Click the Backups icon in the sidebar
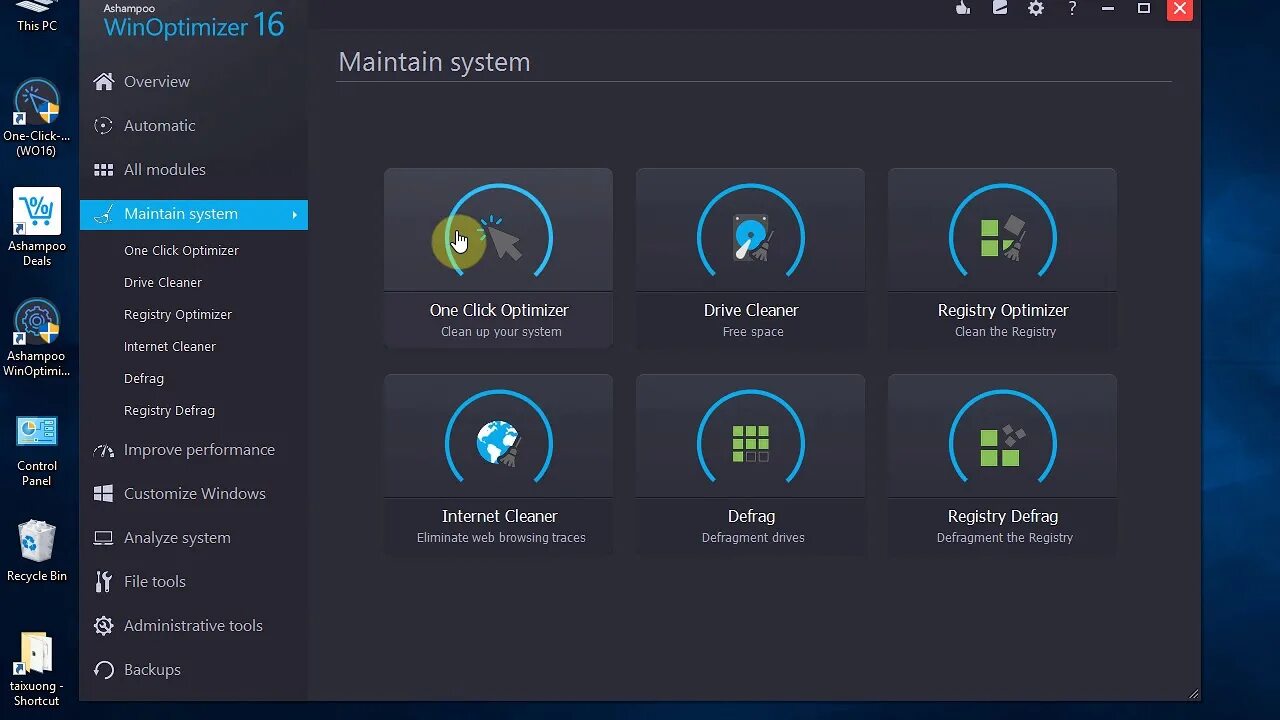The image size is (1280, 720). point(103,670)
